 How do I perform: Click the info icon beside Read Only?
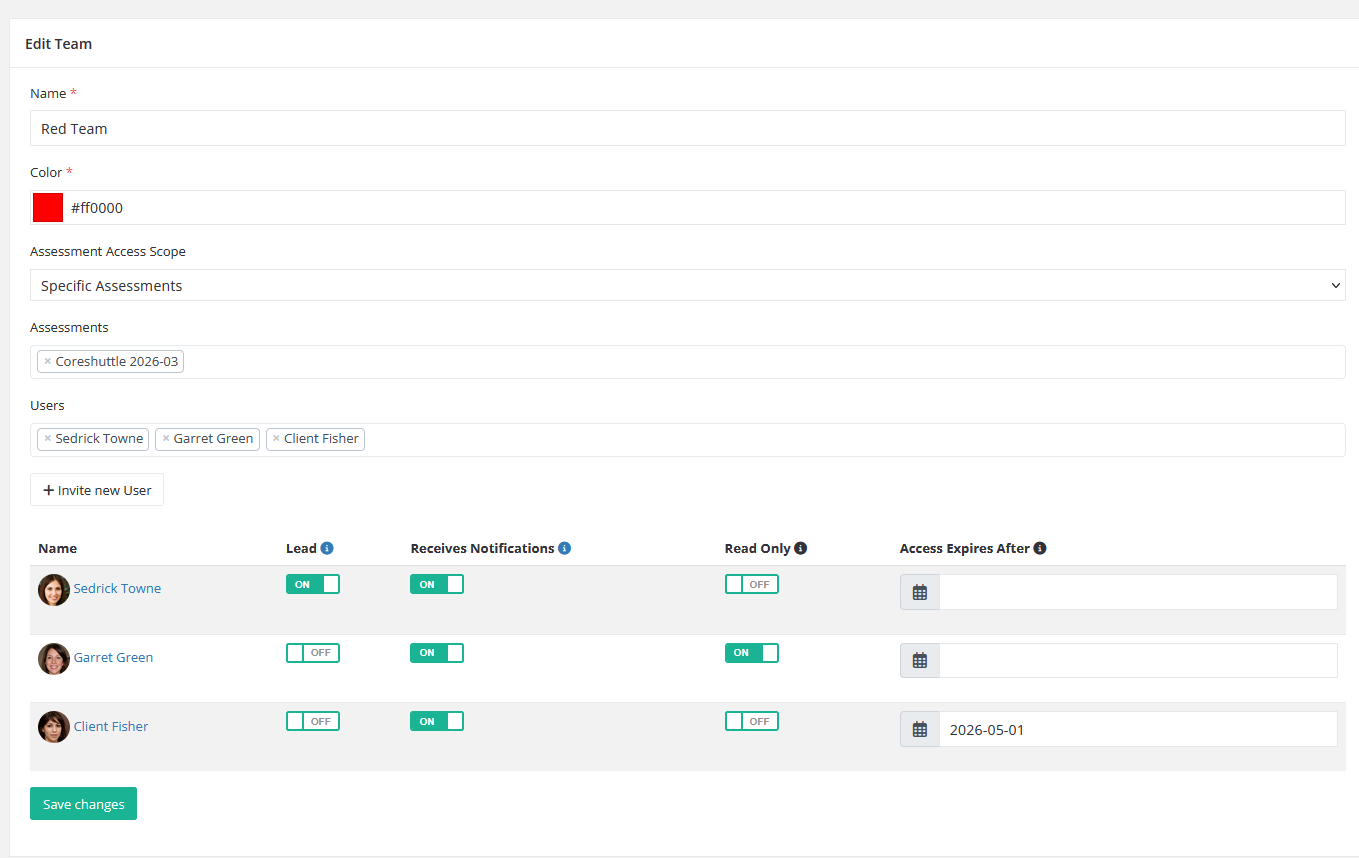click(x=800, y=547)
